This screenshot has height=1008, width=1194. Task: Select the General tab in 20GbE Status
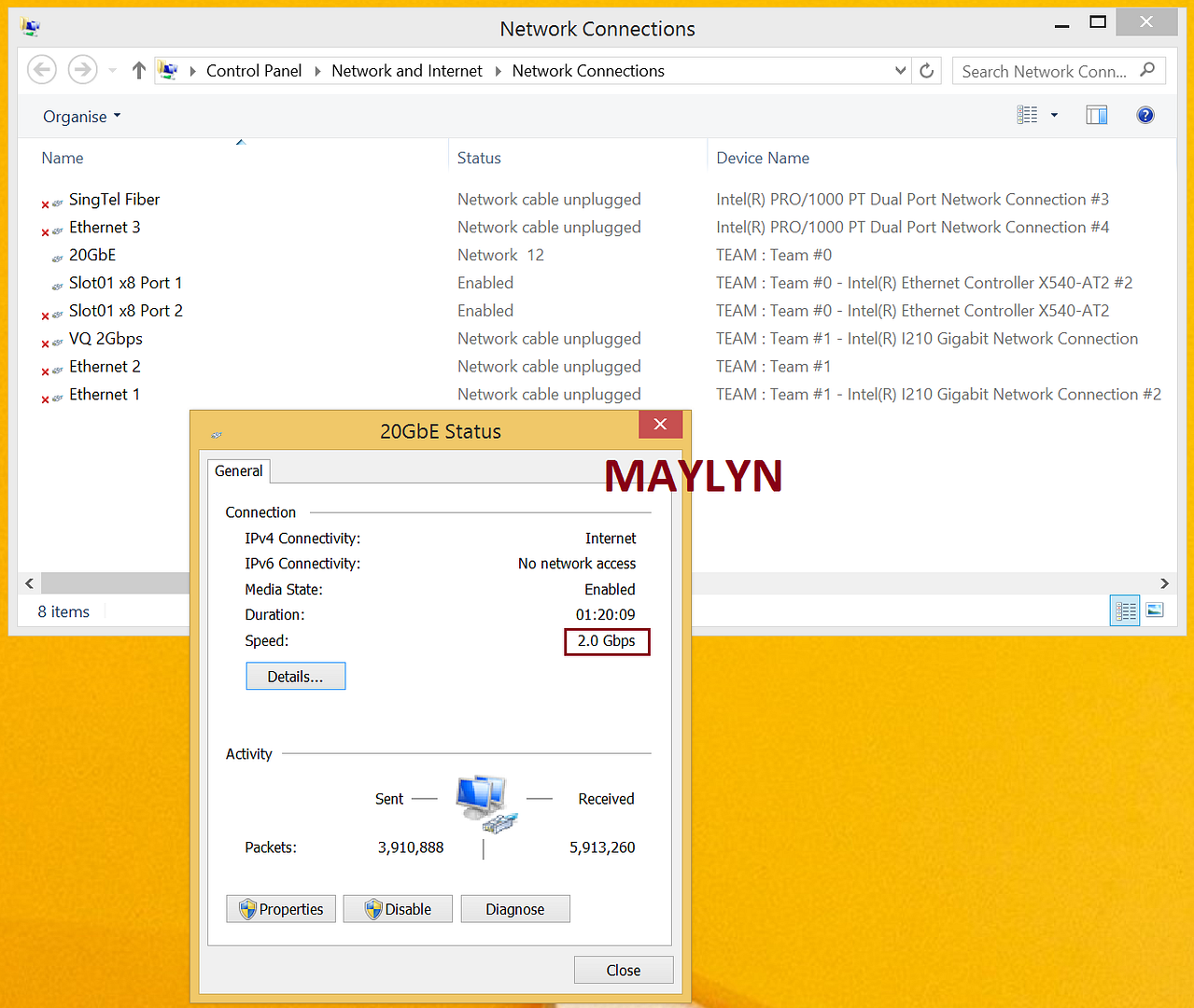tap(239, 471)
